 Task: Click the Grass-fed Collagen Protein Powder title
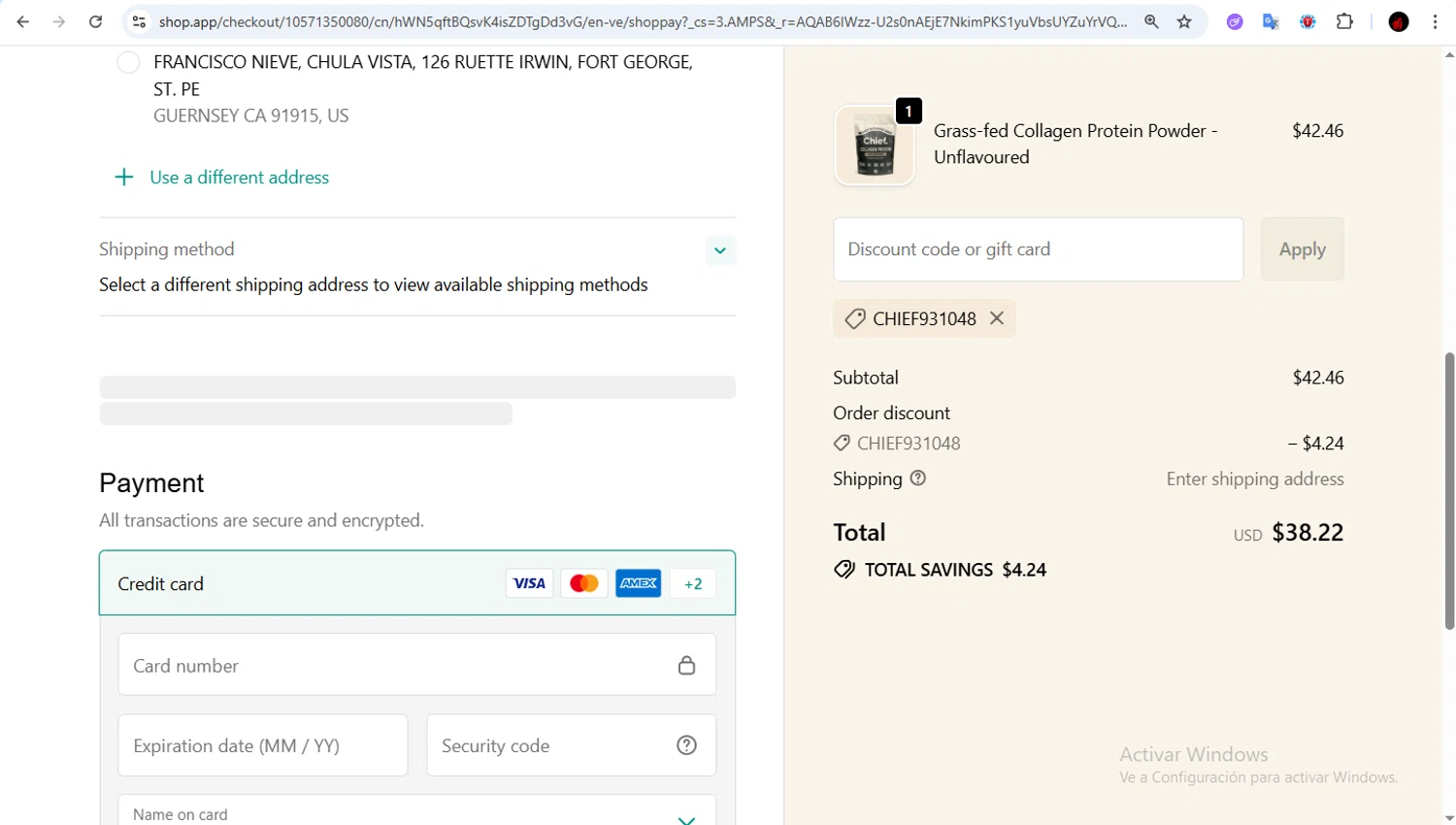pyautogui.click(x=1075, y=144)
